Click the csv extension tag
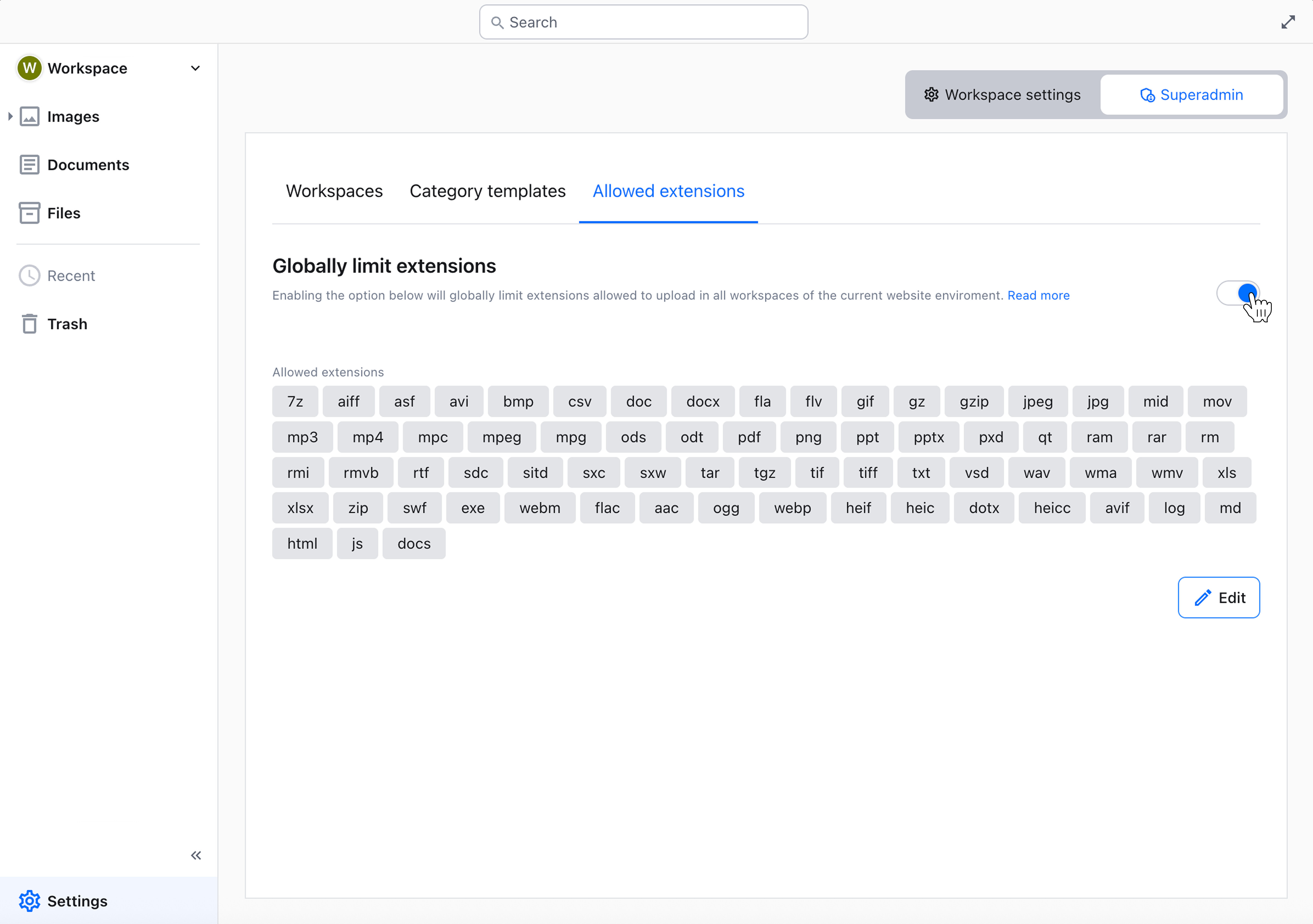 579,401
